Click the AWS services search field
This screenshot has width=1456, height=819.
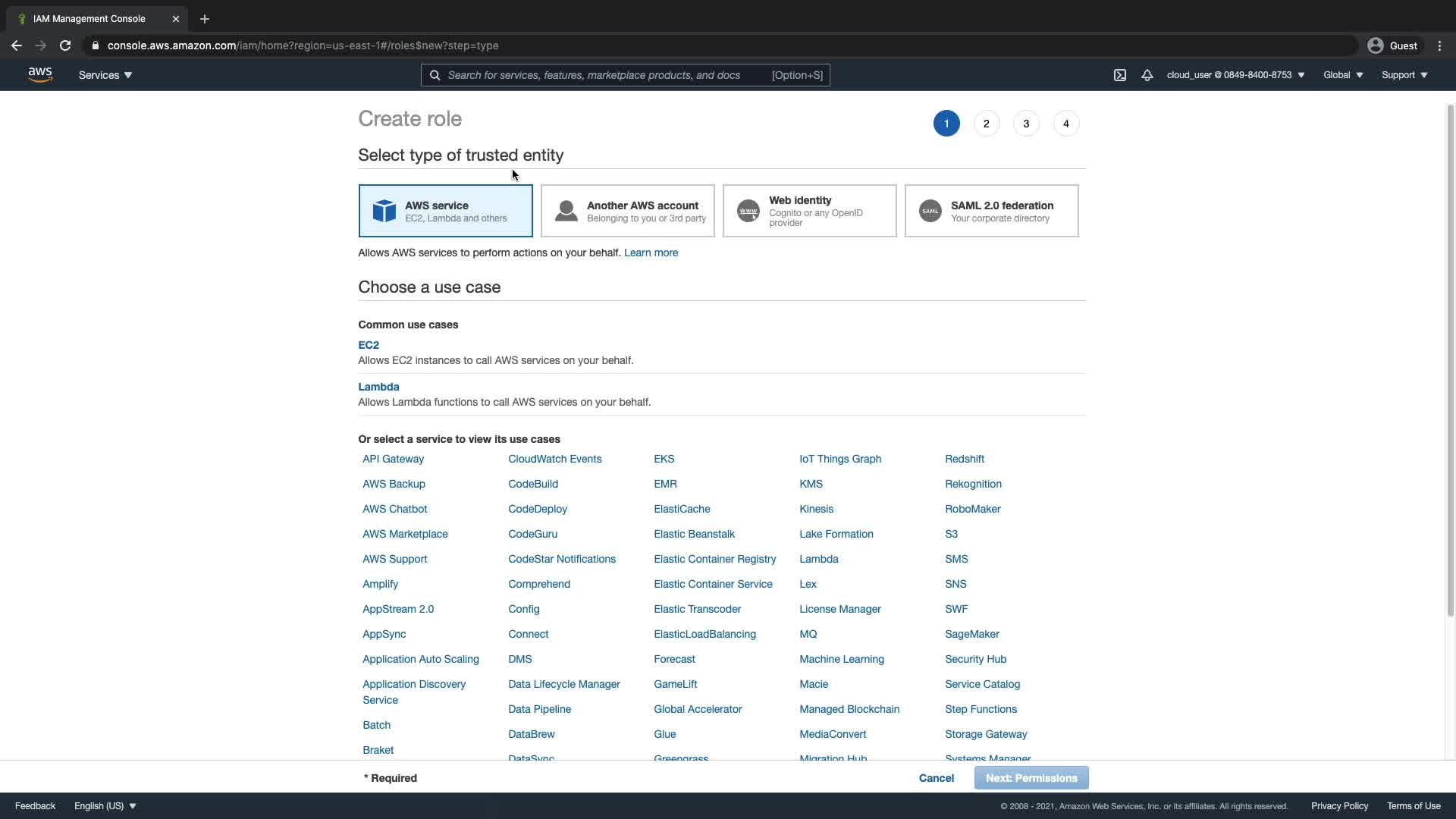click(607, 75)
